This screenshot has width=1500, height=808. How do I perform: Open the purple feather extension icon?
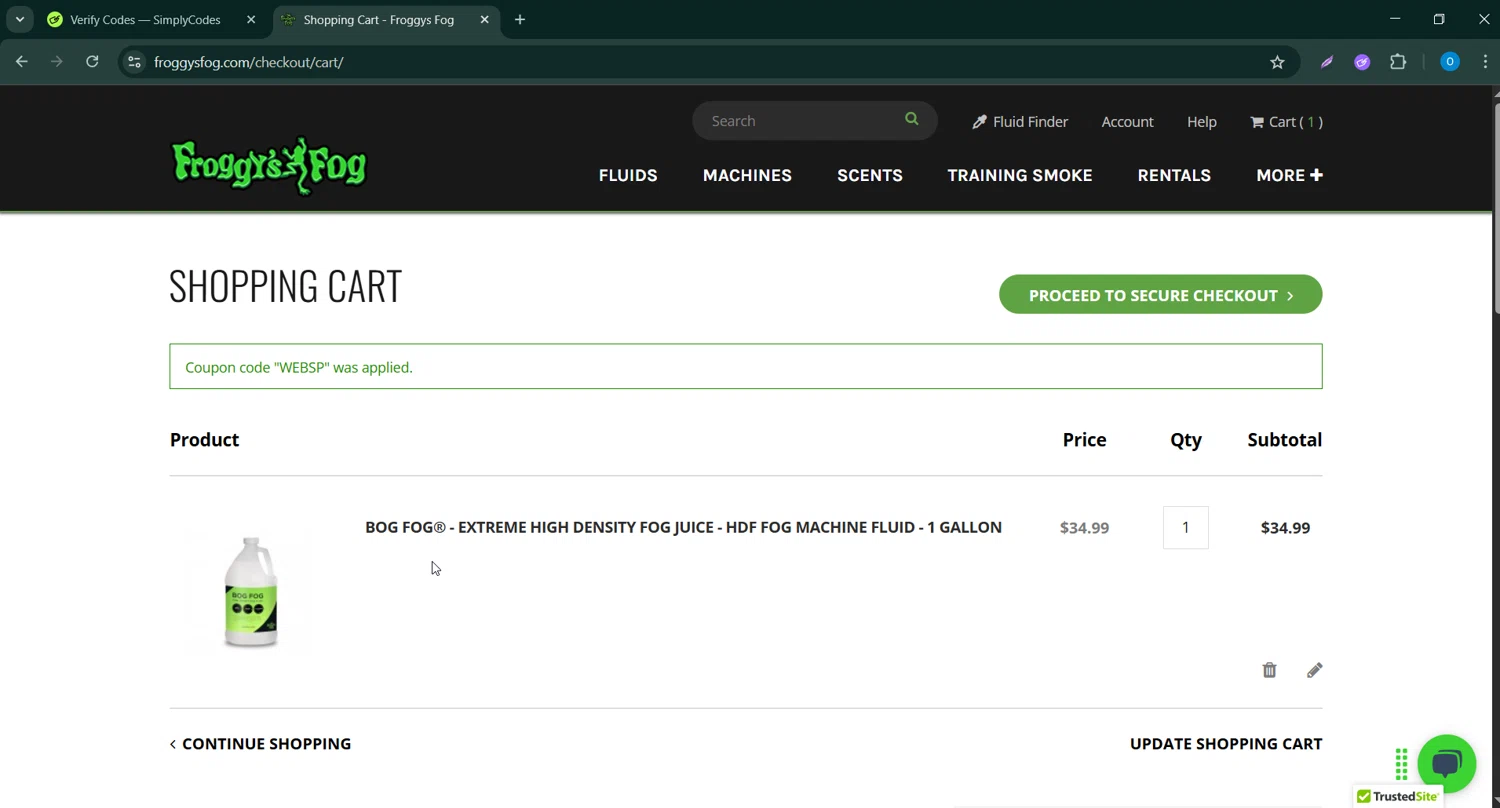(x=1327, y=62)
